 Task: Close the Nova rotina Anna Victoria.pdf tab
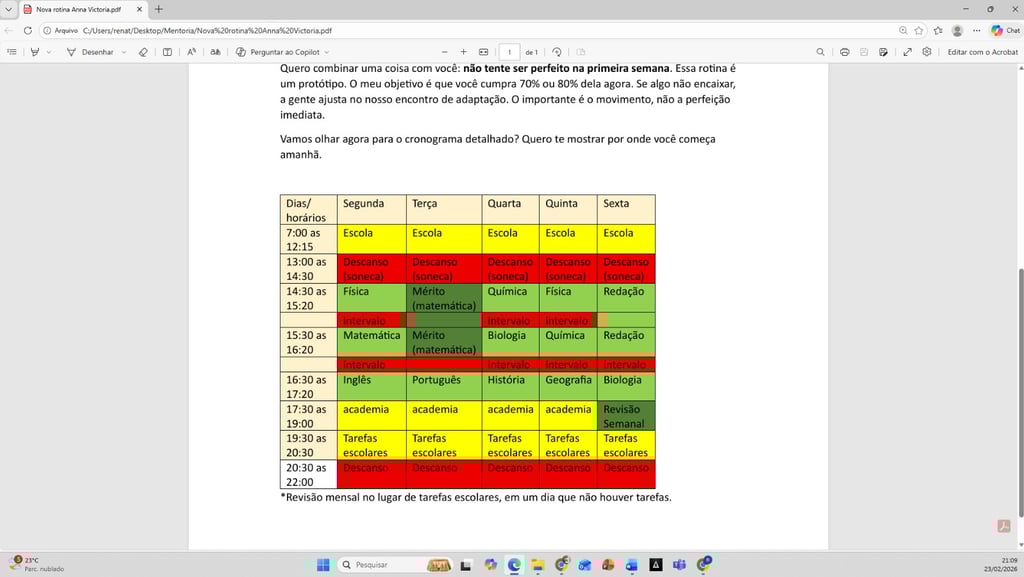point(139,10)
